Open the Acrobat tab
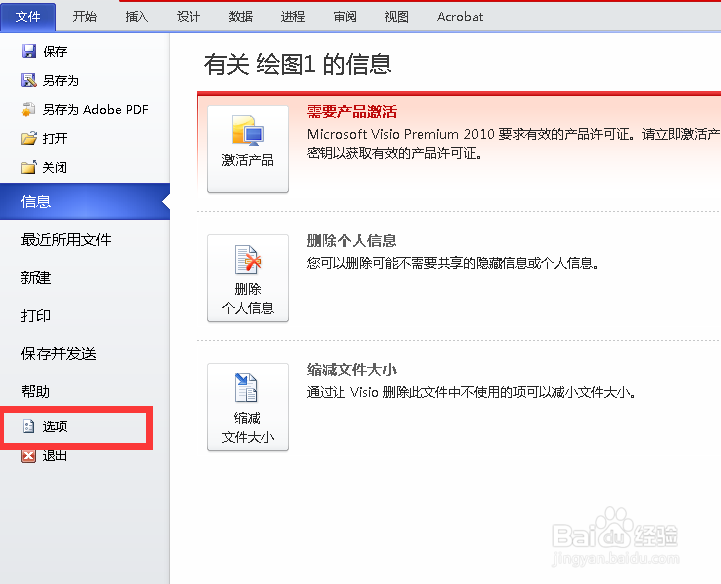Image resolution: width=721 pixels, height=584 pixels. click(460, 17)
